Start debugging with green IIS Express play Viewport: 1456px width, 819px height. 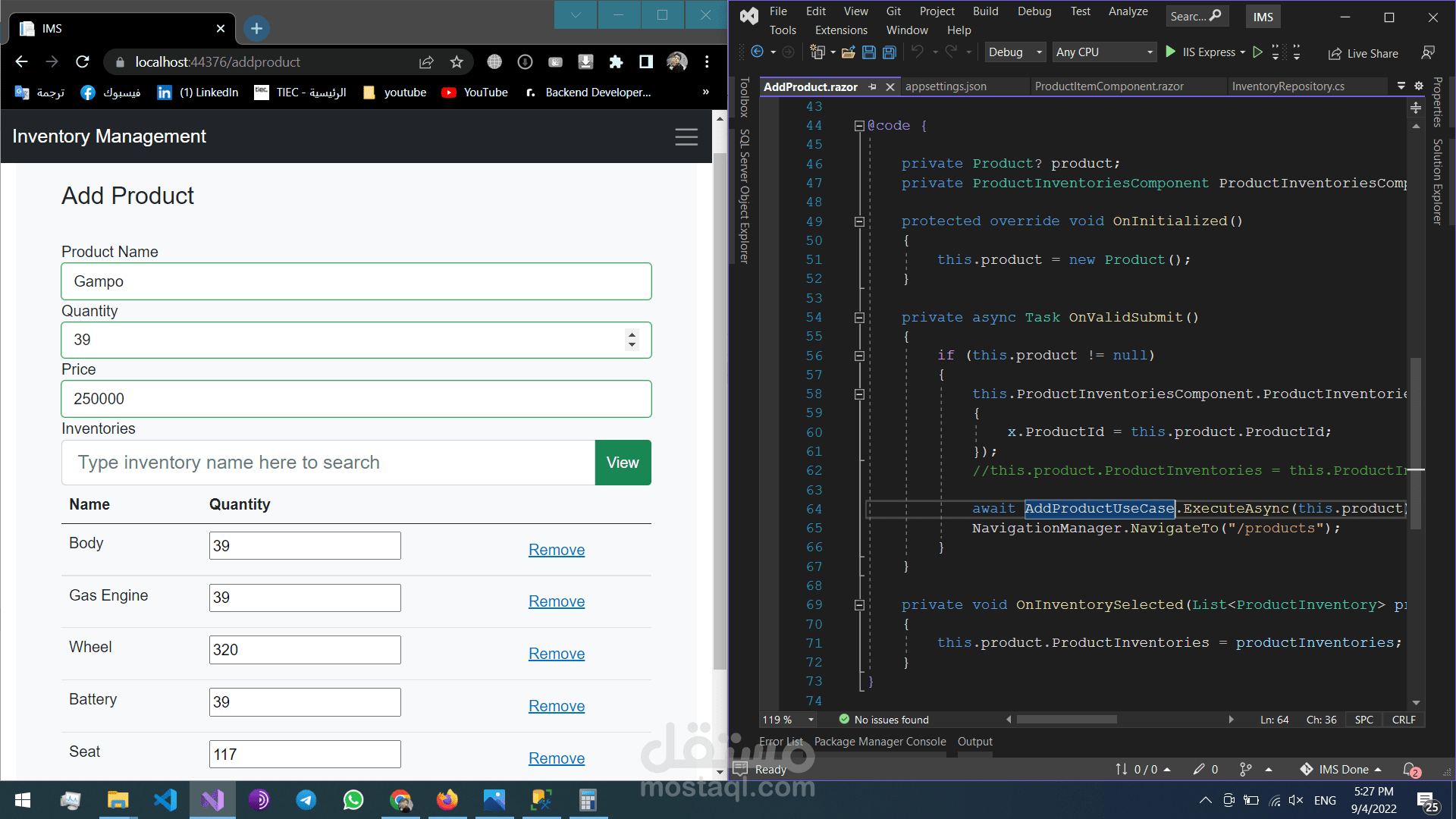1170,52
